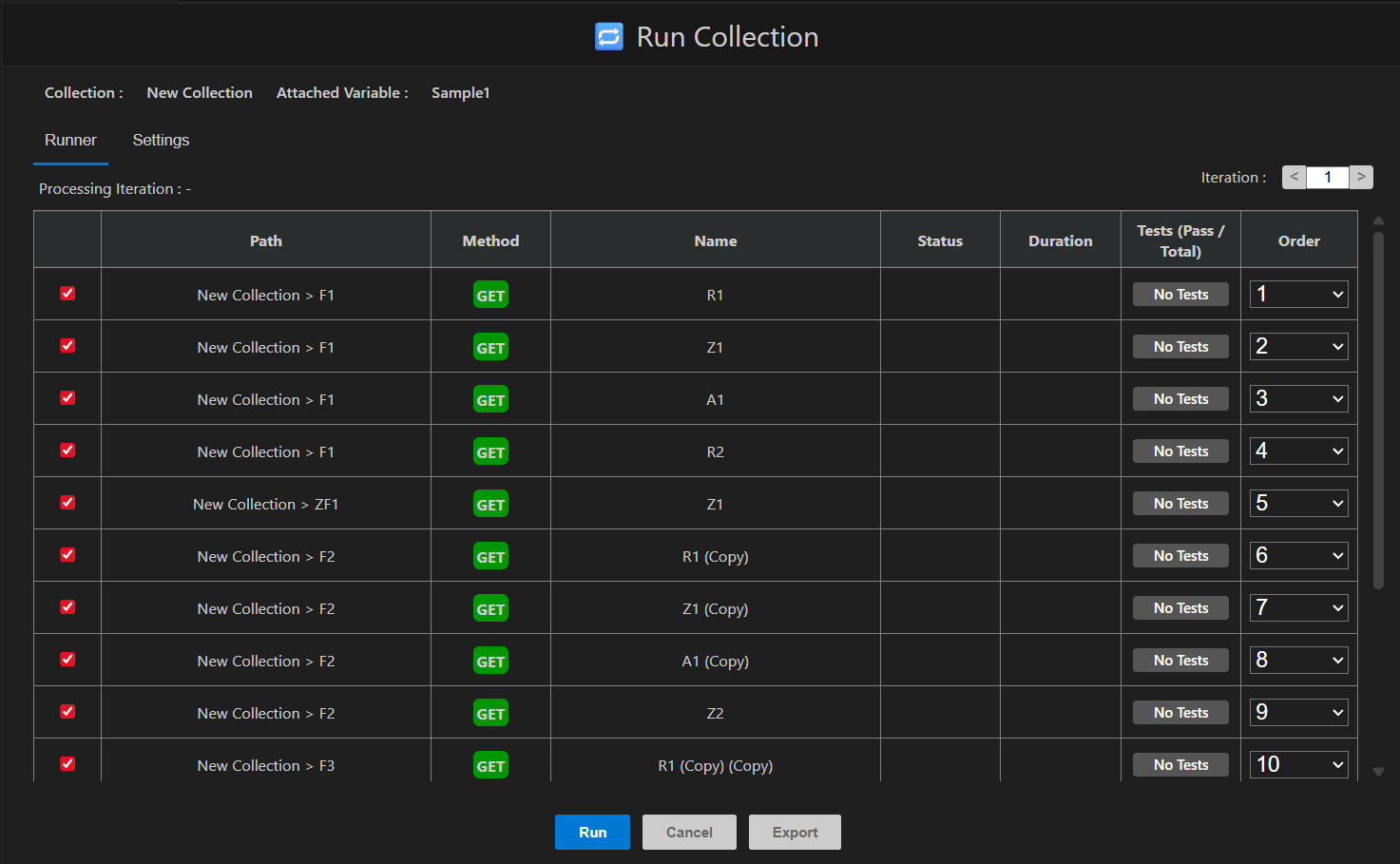
Task: Switch to the Runner tab
Action: point(70,140)
